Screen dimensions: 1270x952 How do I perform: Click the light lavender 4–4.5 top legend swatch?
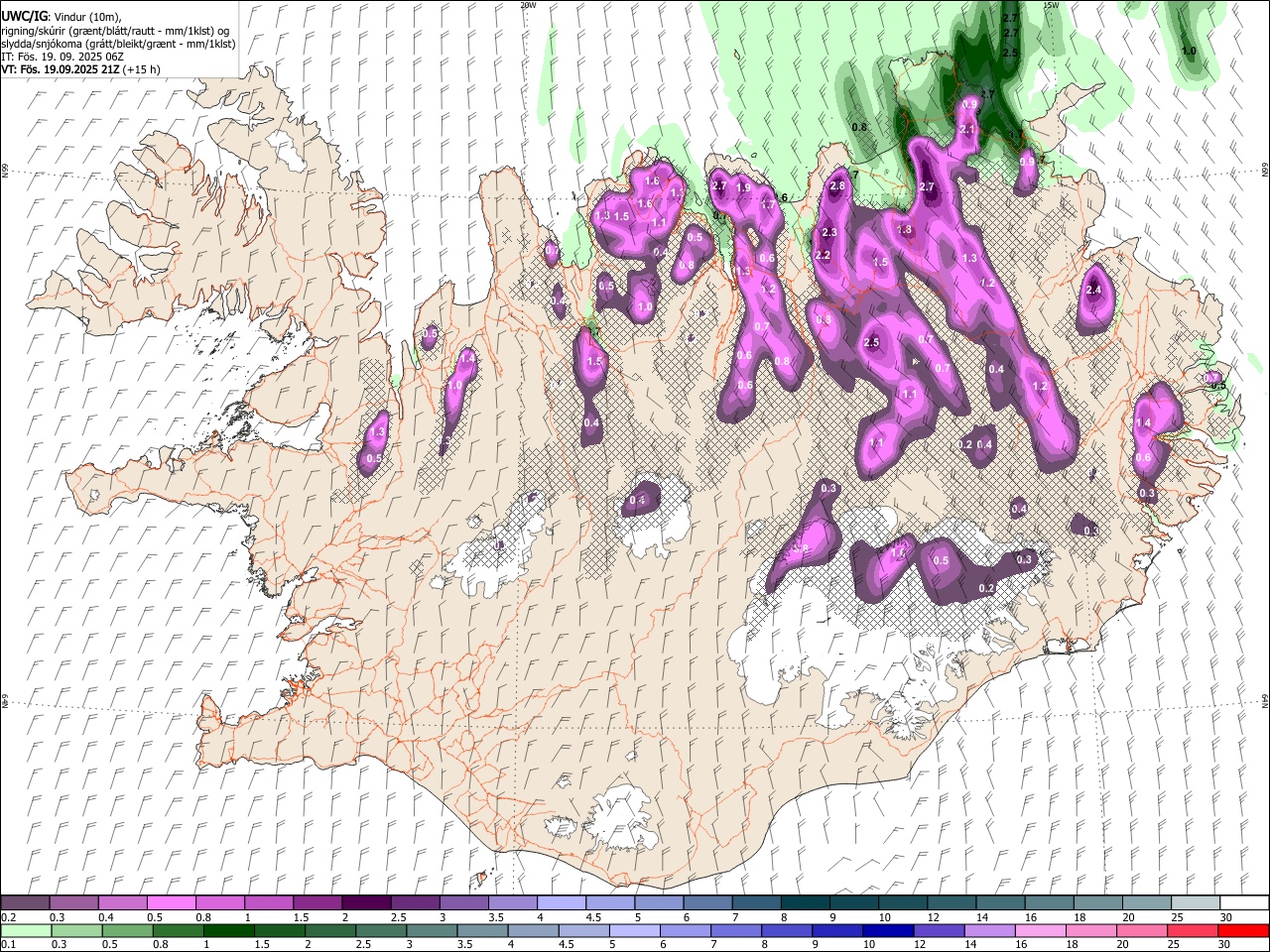point(561,903)
